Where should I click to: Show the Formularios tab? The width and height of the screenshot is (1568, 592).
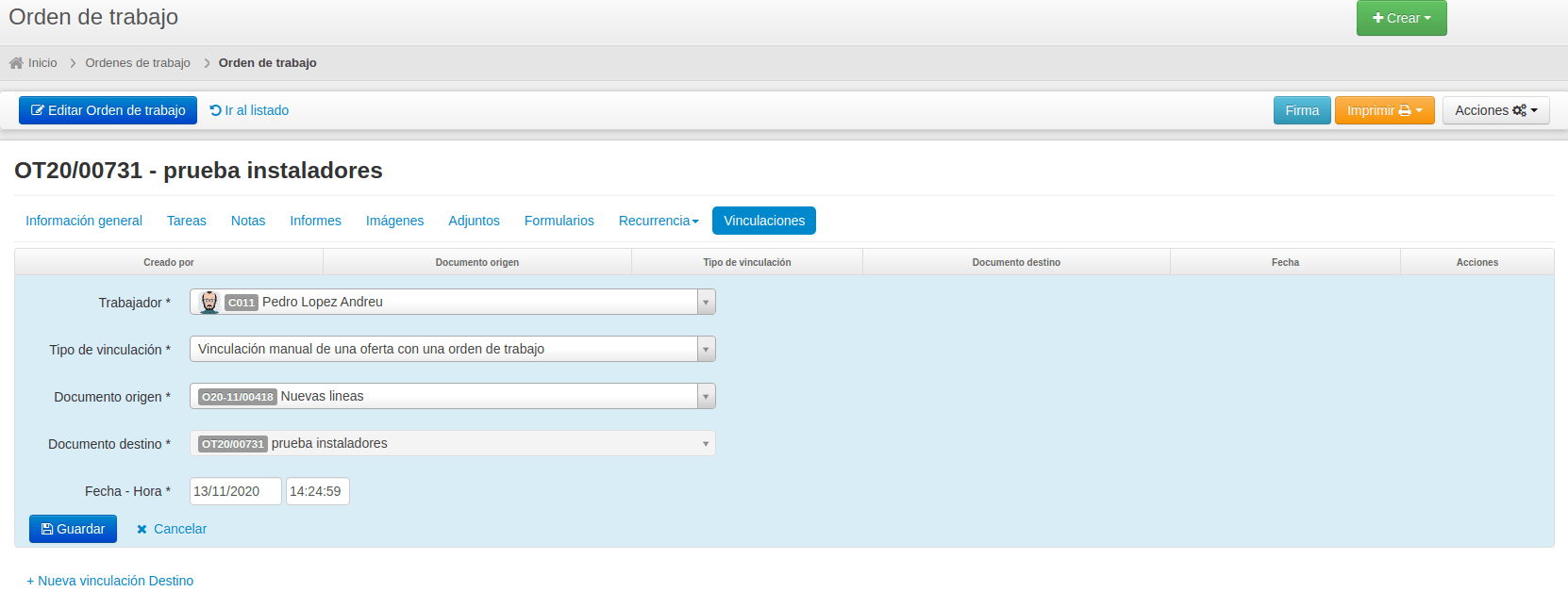pos(559,221)
